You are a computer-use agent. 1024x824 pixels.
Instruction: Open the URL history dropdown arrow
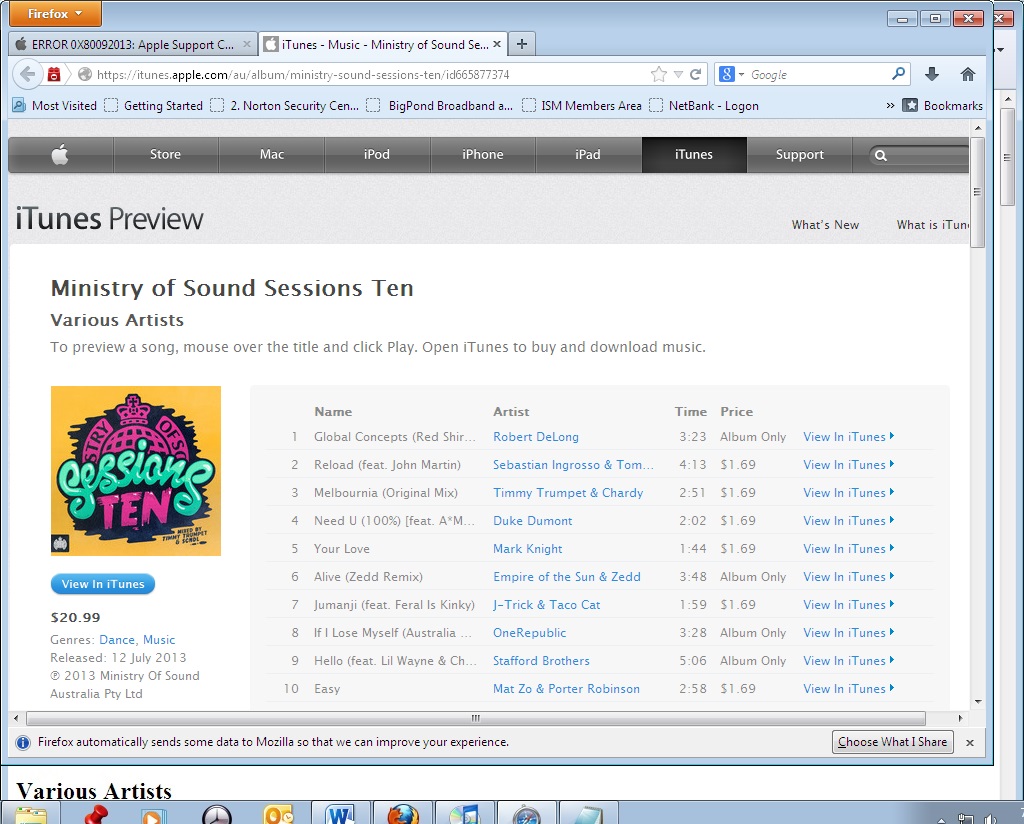tap(679, 74)
